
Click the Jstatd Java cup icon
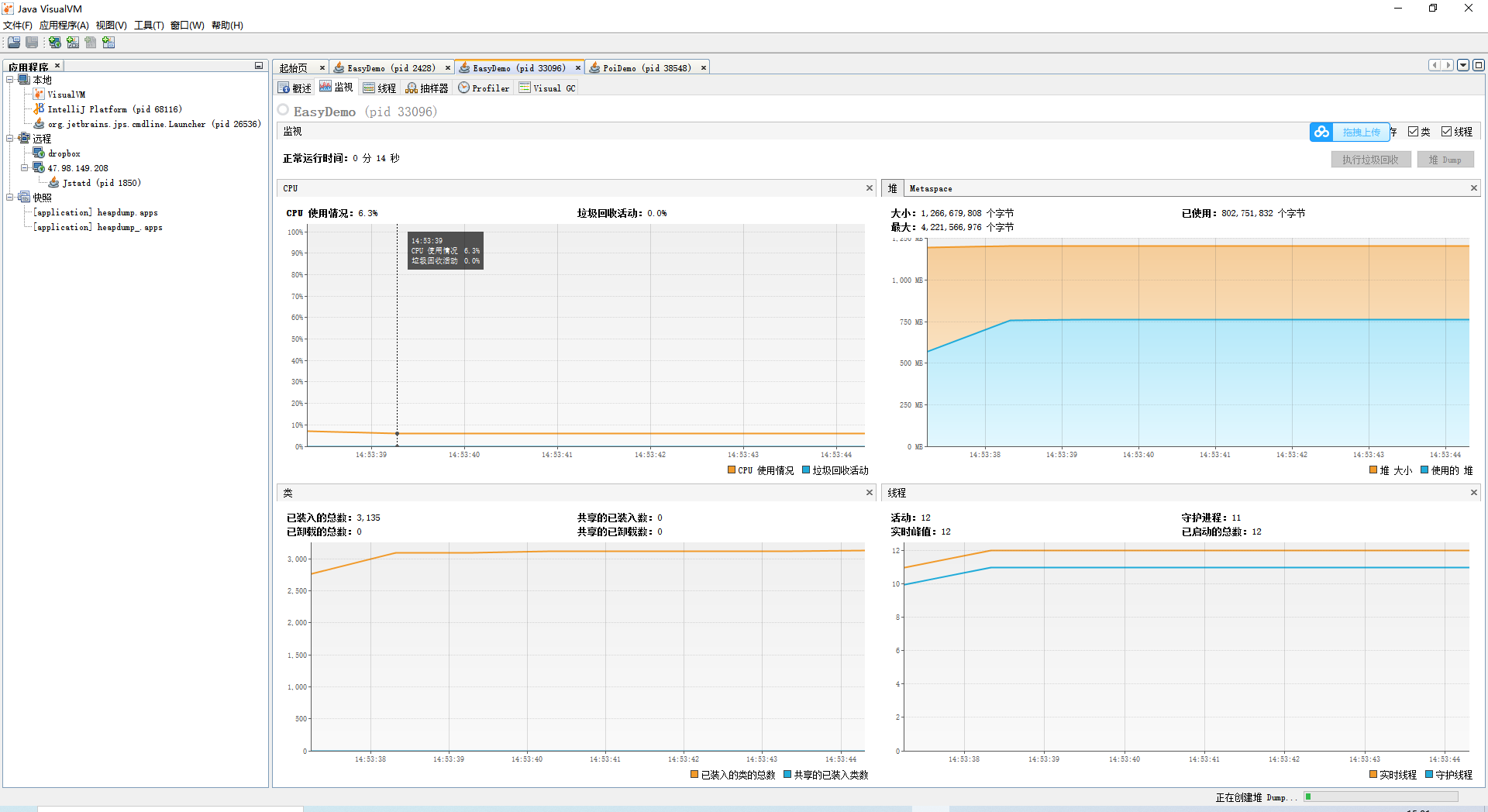53,183
